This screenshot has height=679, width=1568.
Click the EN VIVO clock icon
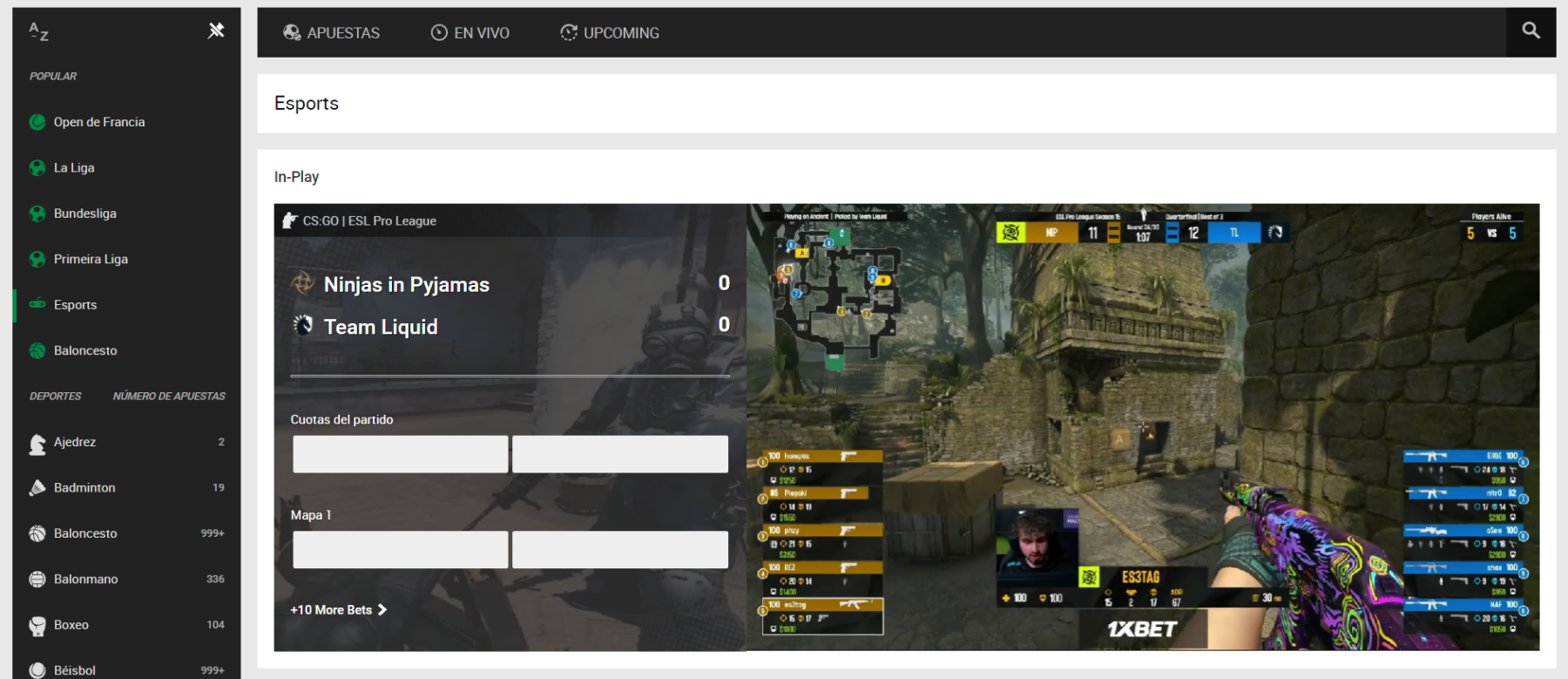[x=439, y=33]
